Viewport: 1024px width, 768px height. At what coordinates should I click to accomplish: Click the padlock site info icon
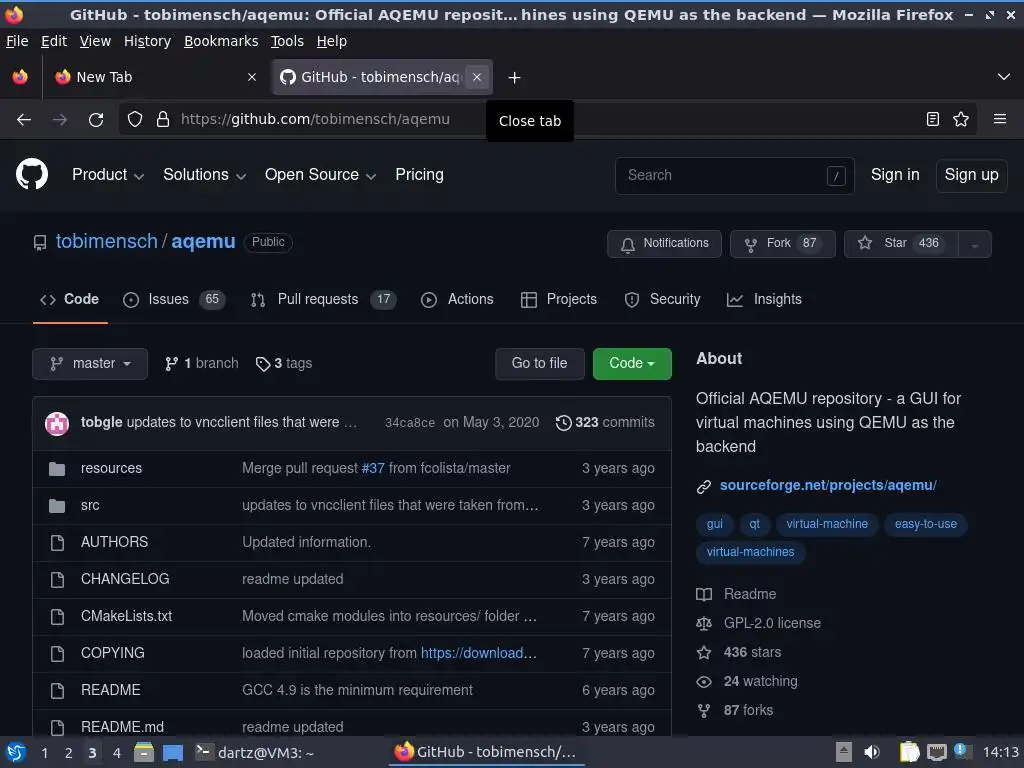coord(163,120)
